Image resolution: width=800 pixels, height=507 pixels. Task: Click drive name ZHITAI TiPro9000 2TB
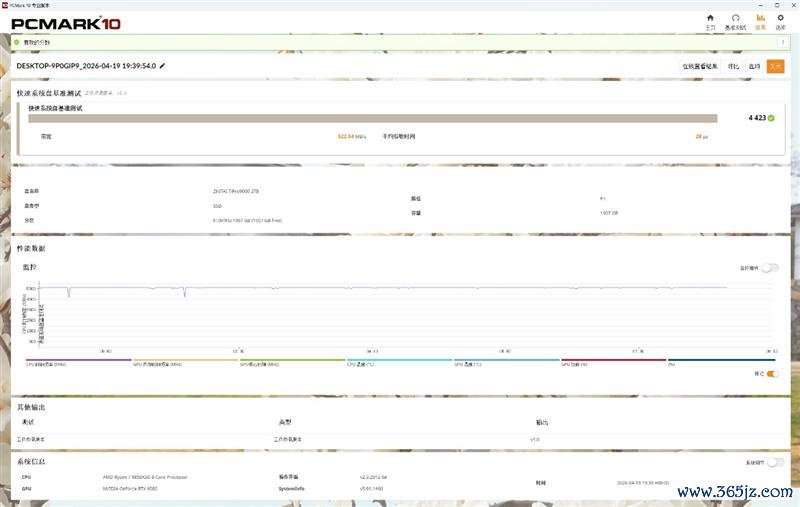[x=236, y=191]
